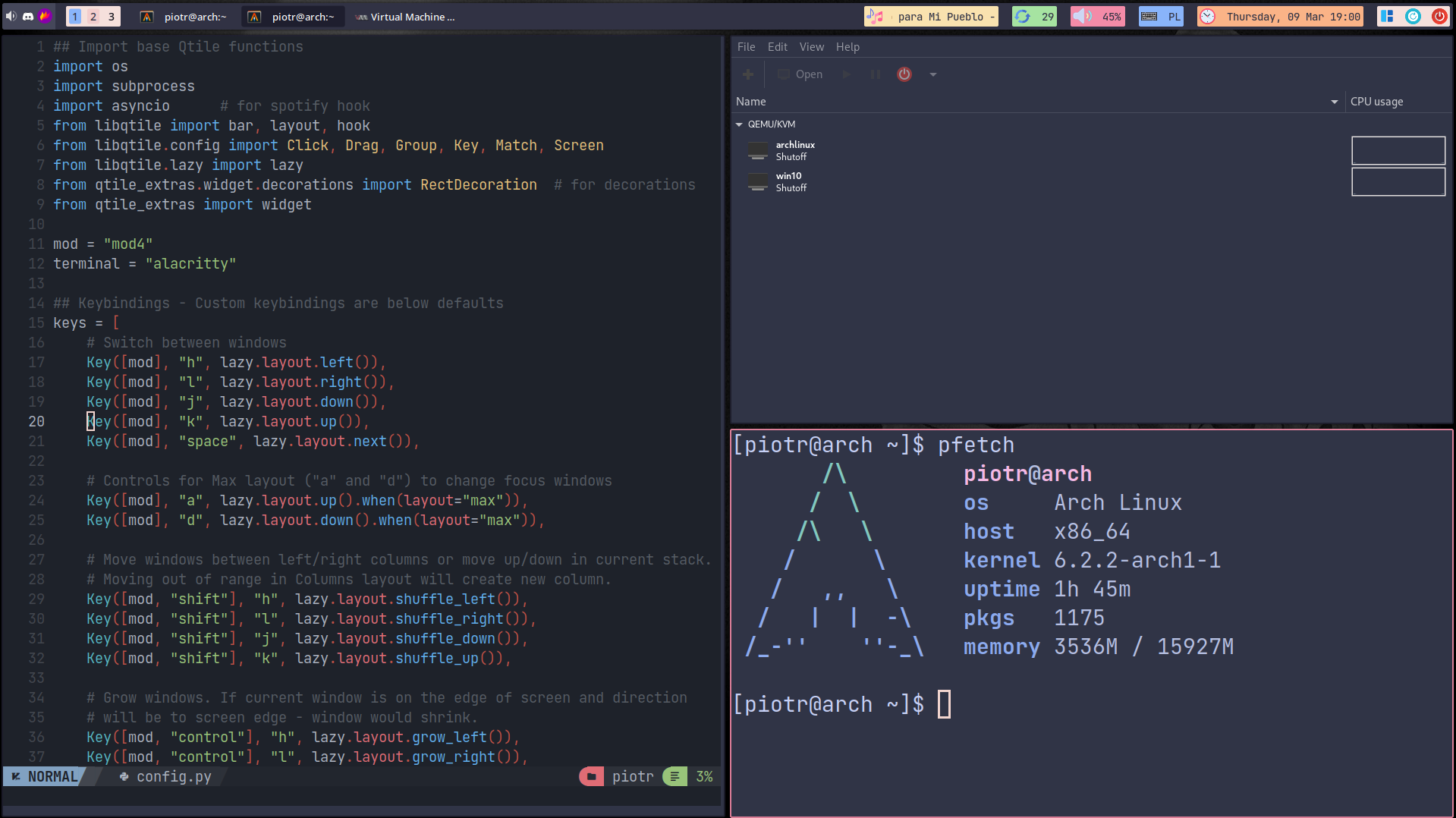Click the 45% volume value
The image size is (1456, 818).
point(1112,17)
